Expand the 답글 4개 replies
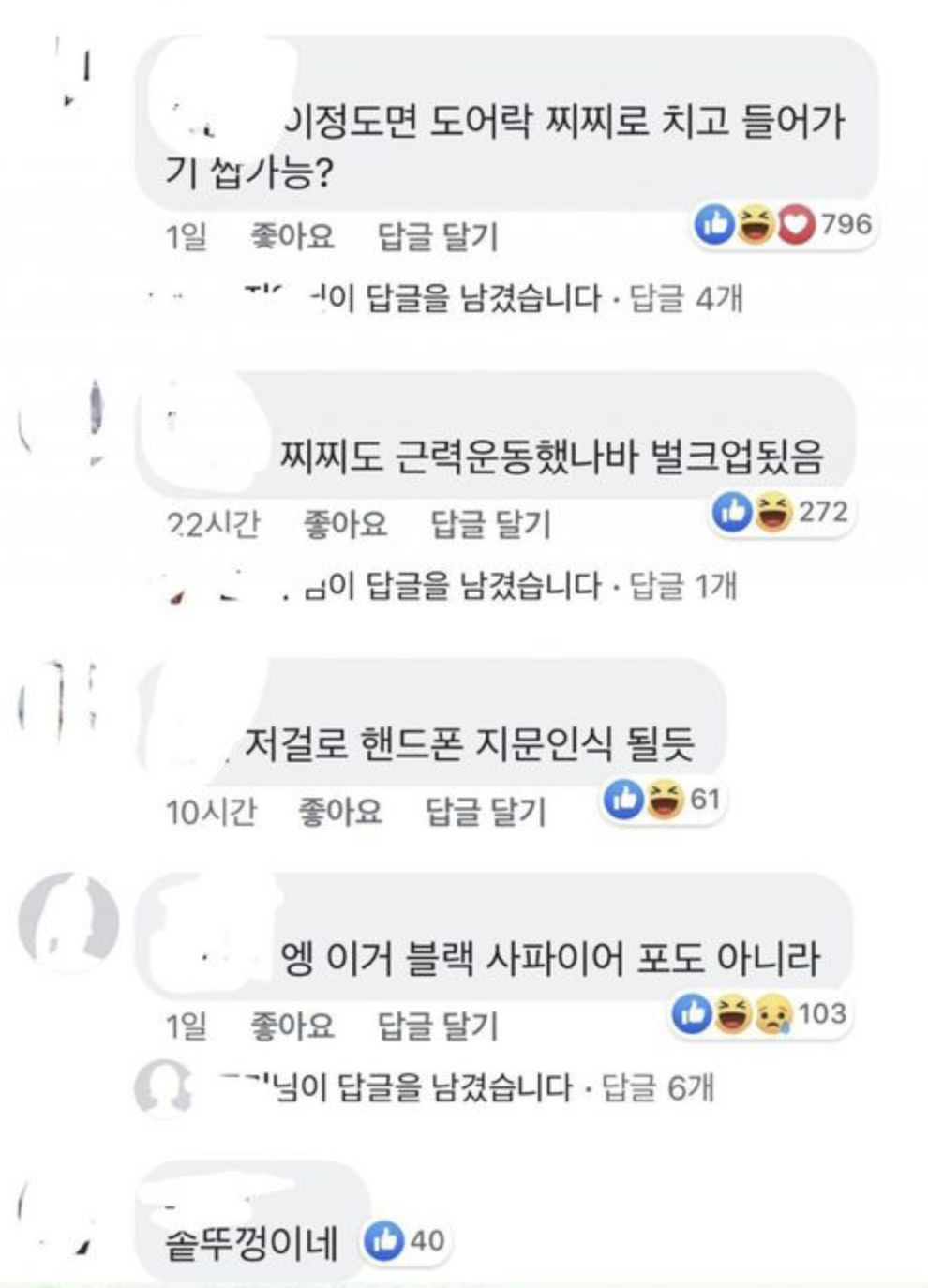 tap(686, 299)
